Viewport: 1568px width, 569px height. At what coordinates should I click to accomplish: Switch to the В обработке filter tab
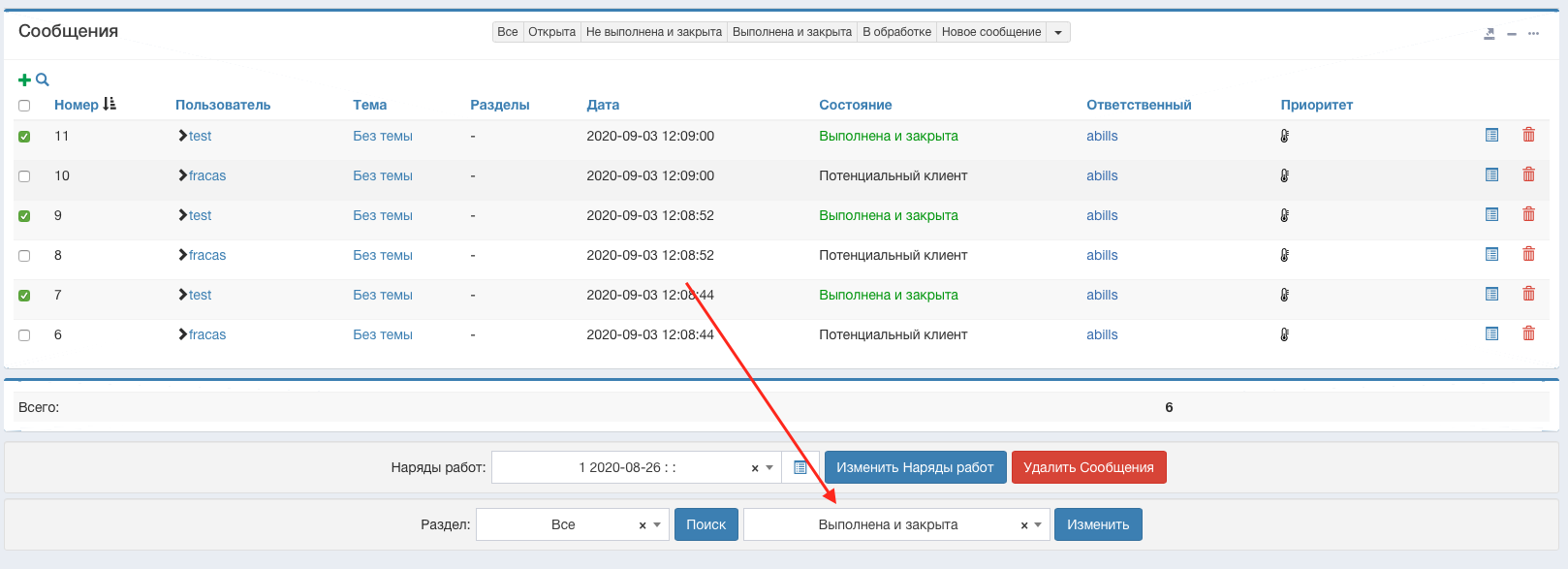pyautogui.click(x=896, y=32)
